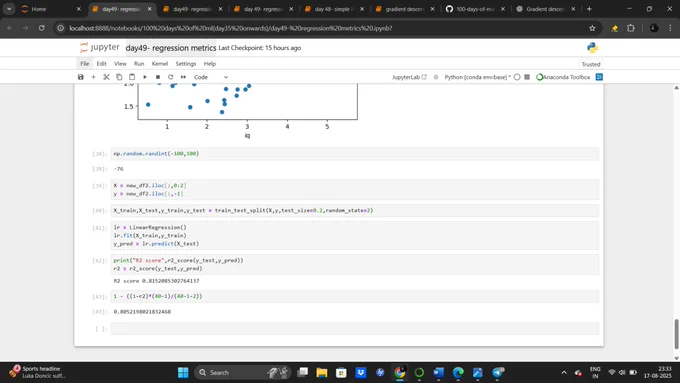The image size is (680, 383).
Task: Click the site information icon
Action: point(61,28)
